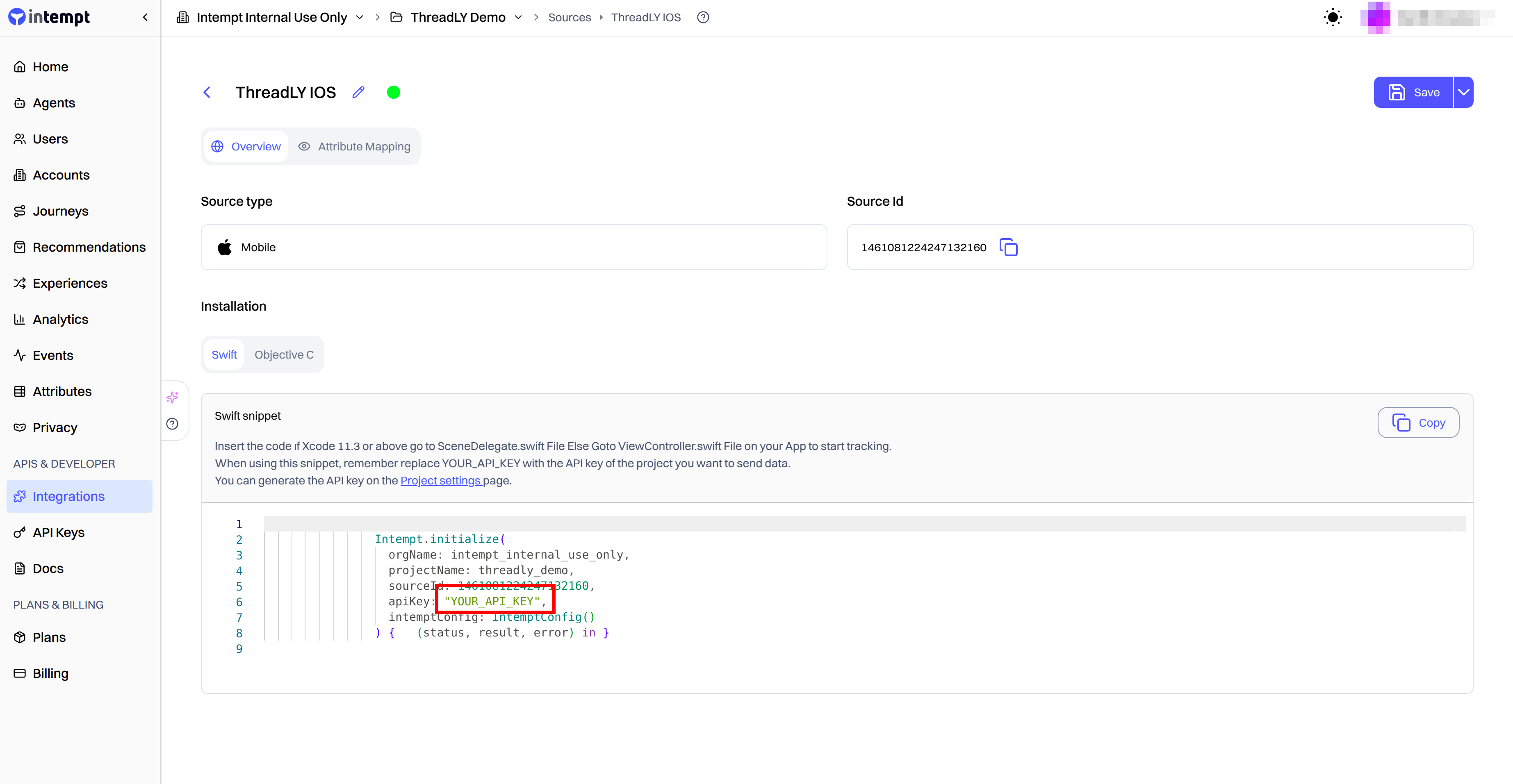The width and height of the screenshot is (1513, 784).
Task: Click the Billing card icon
Action: (20, 674)
